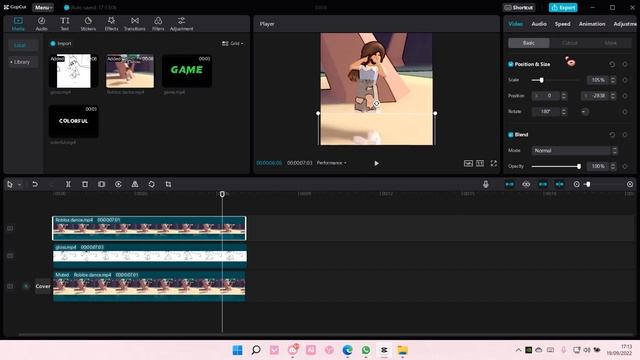Viewport: 640px width, 360px height.
Task: Open the Effects panel
Action: point(111,24)
